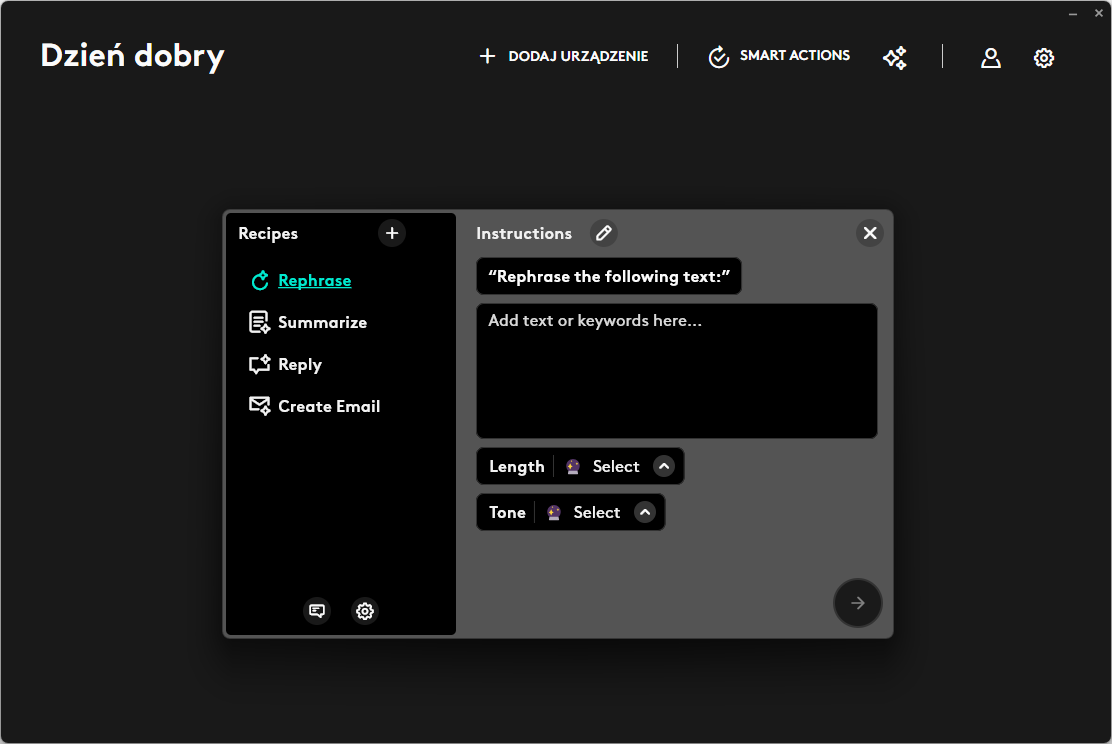Add a new recipe with plus button
The height and width of the screenshot is (744, 1112).
[x=391, y=233]
